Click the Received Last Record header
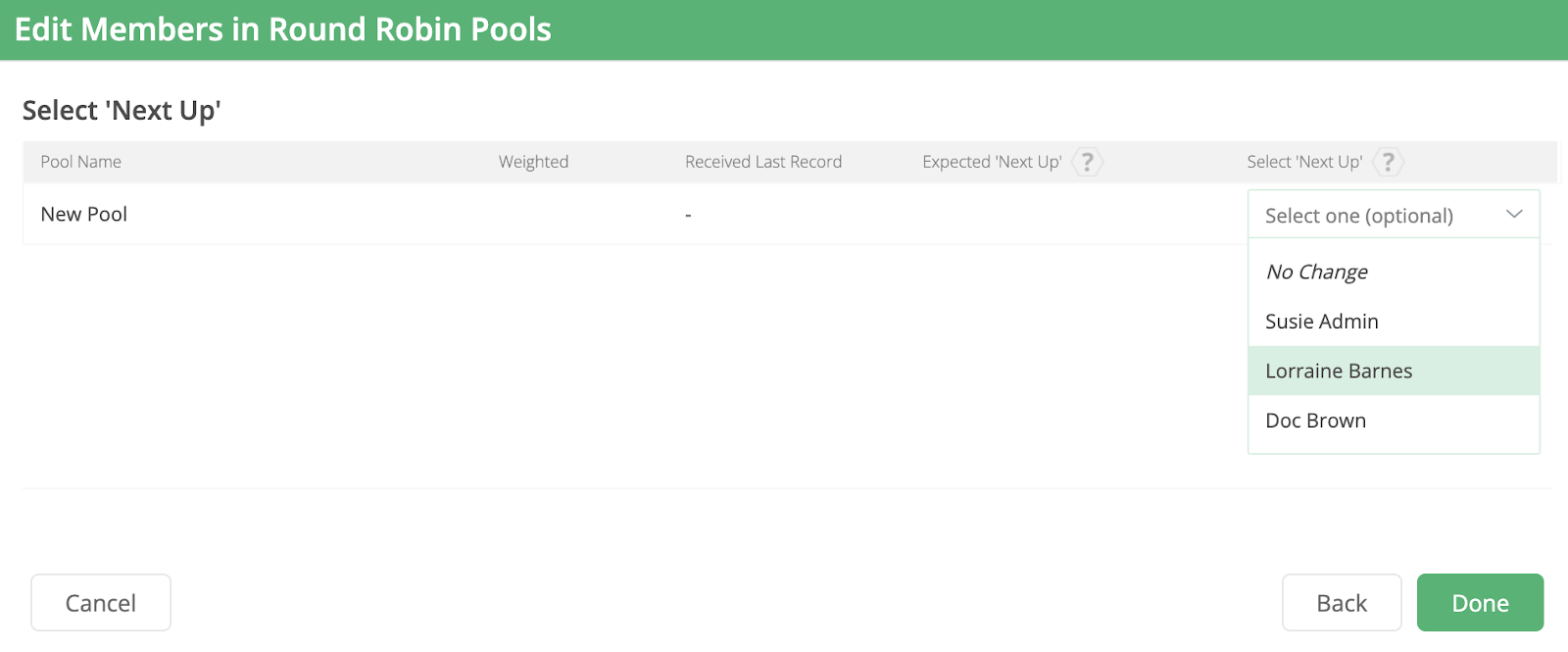The width and height of the screenshot is (1568, 652). (x=763, y=162)
